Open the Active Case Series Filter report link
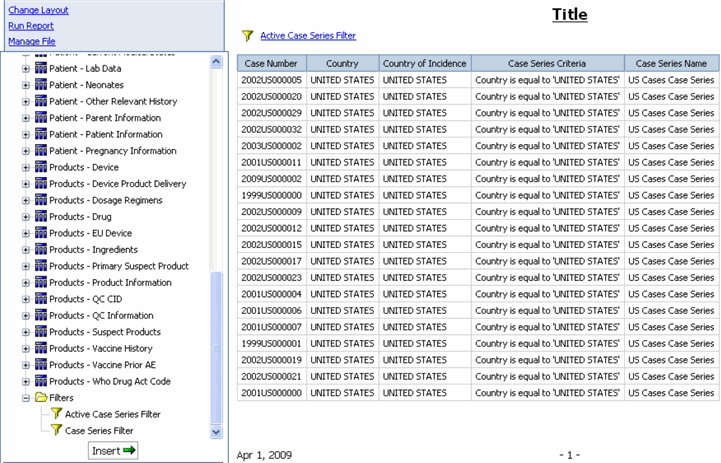 308,35
